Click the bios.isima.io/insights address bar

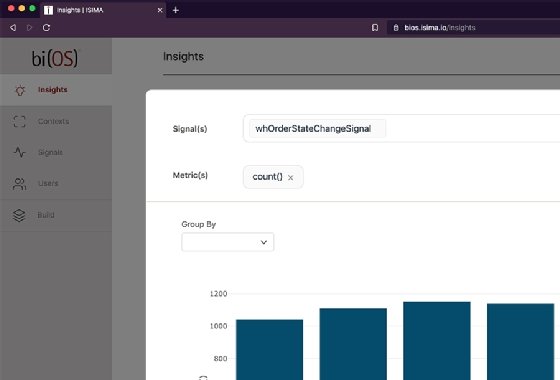tap(473, 28)
